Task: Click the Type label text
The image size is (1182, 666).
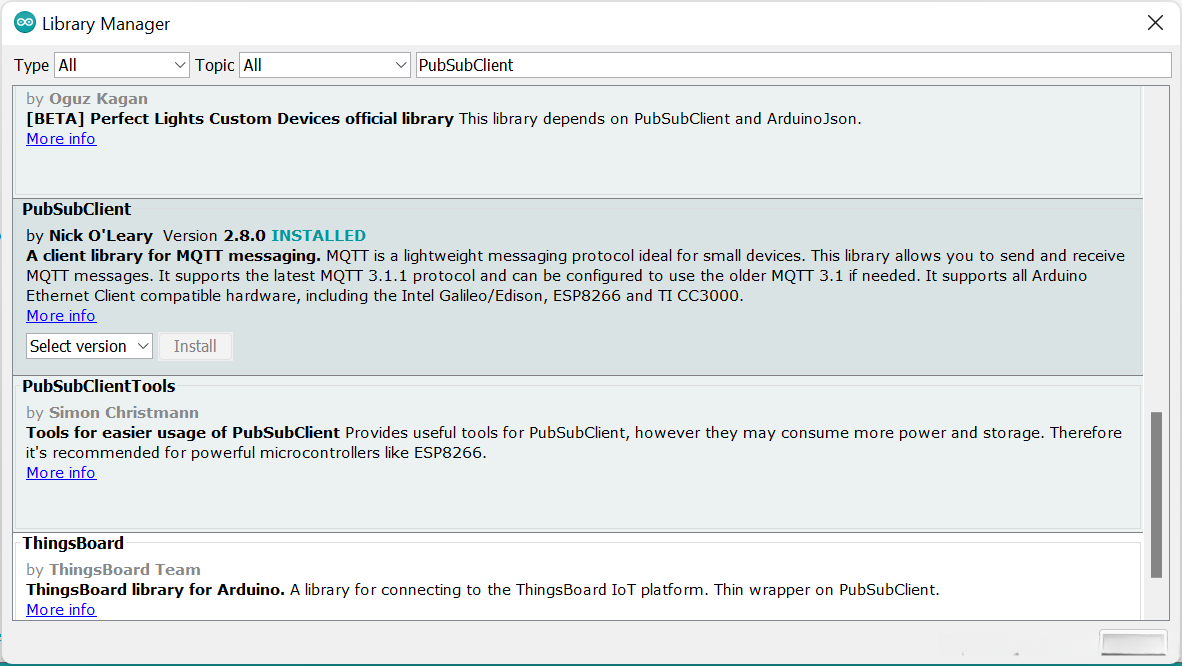Action: (32, 66)
